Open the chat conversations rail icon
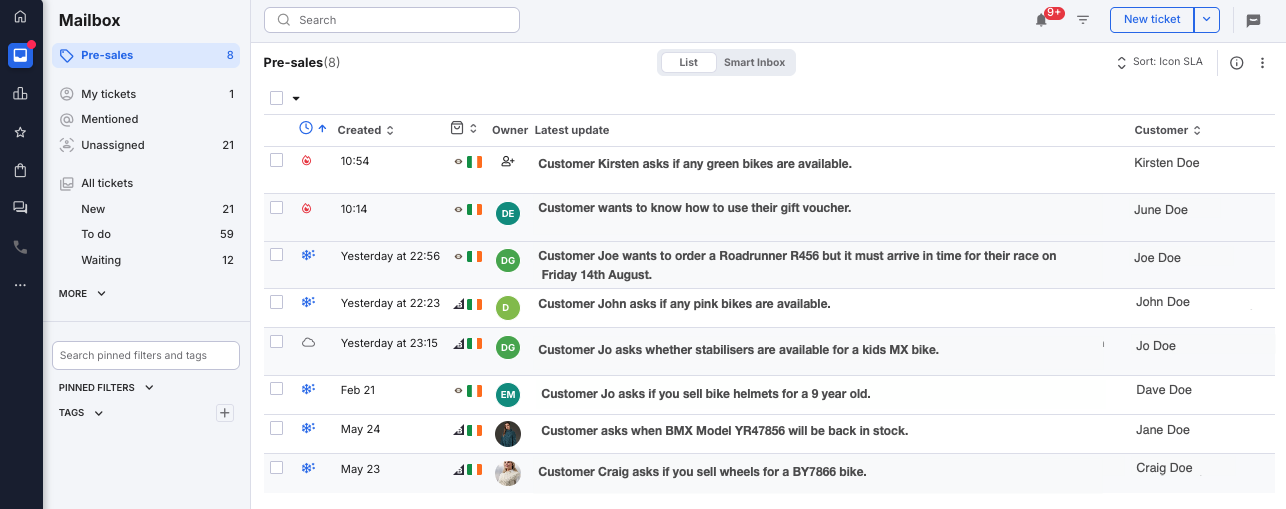Screen dimensions: 1286x509 [20, 208]
